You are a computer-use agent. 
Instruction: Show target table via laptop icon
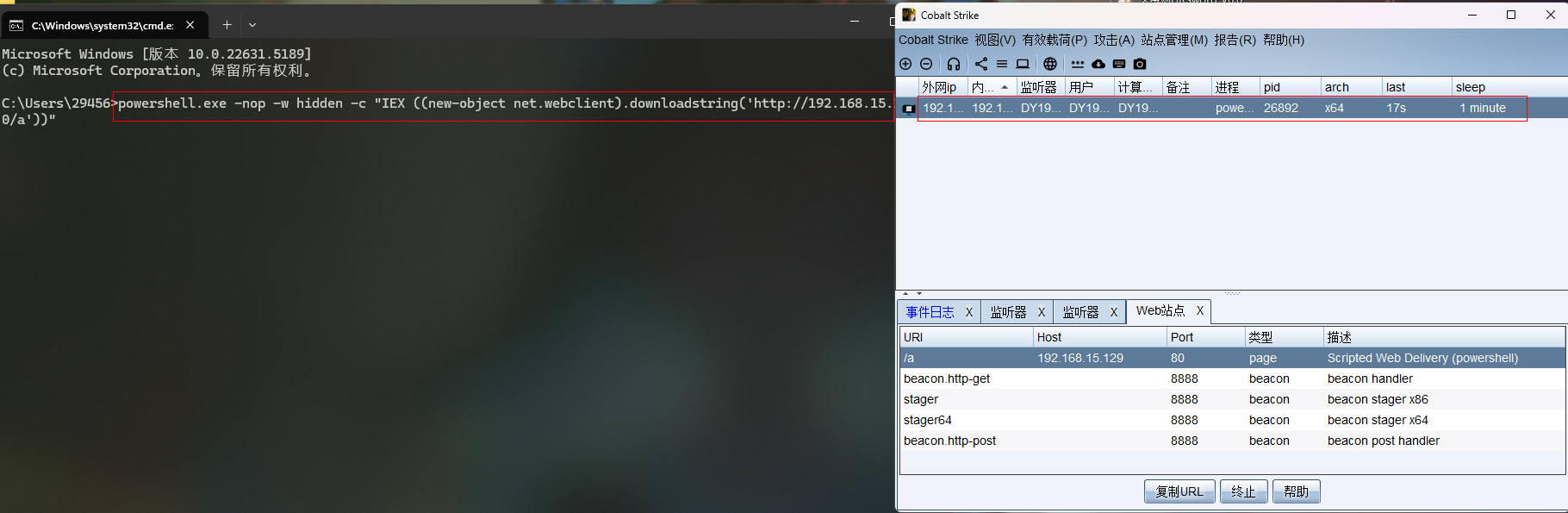[1023, 64]
